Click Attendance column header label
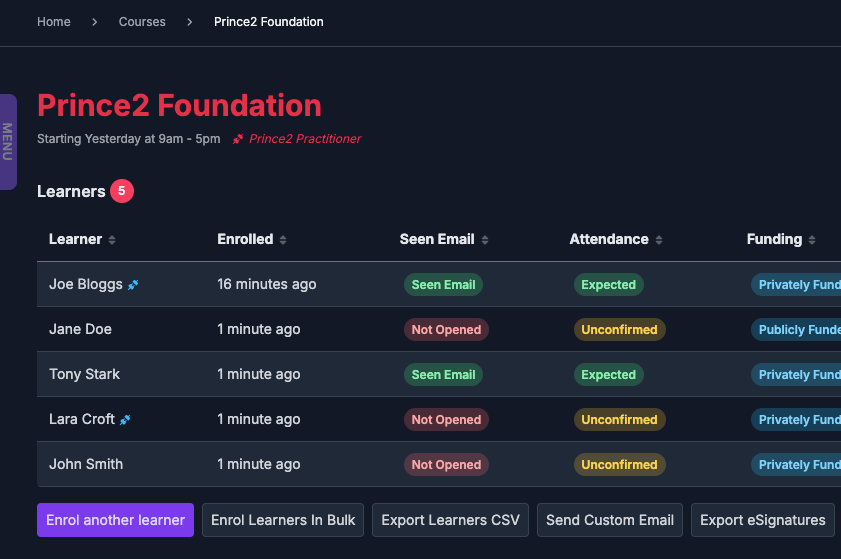 click(x=609, y=239)
